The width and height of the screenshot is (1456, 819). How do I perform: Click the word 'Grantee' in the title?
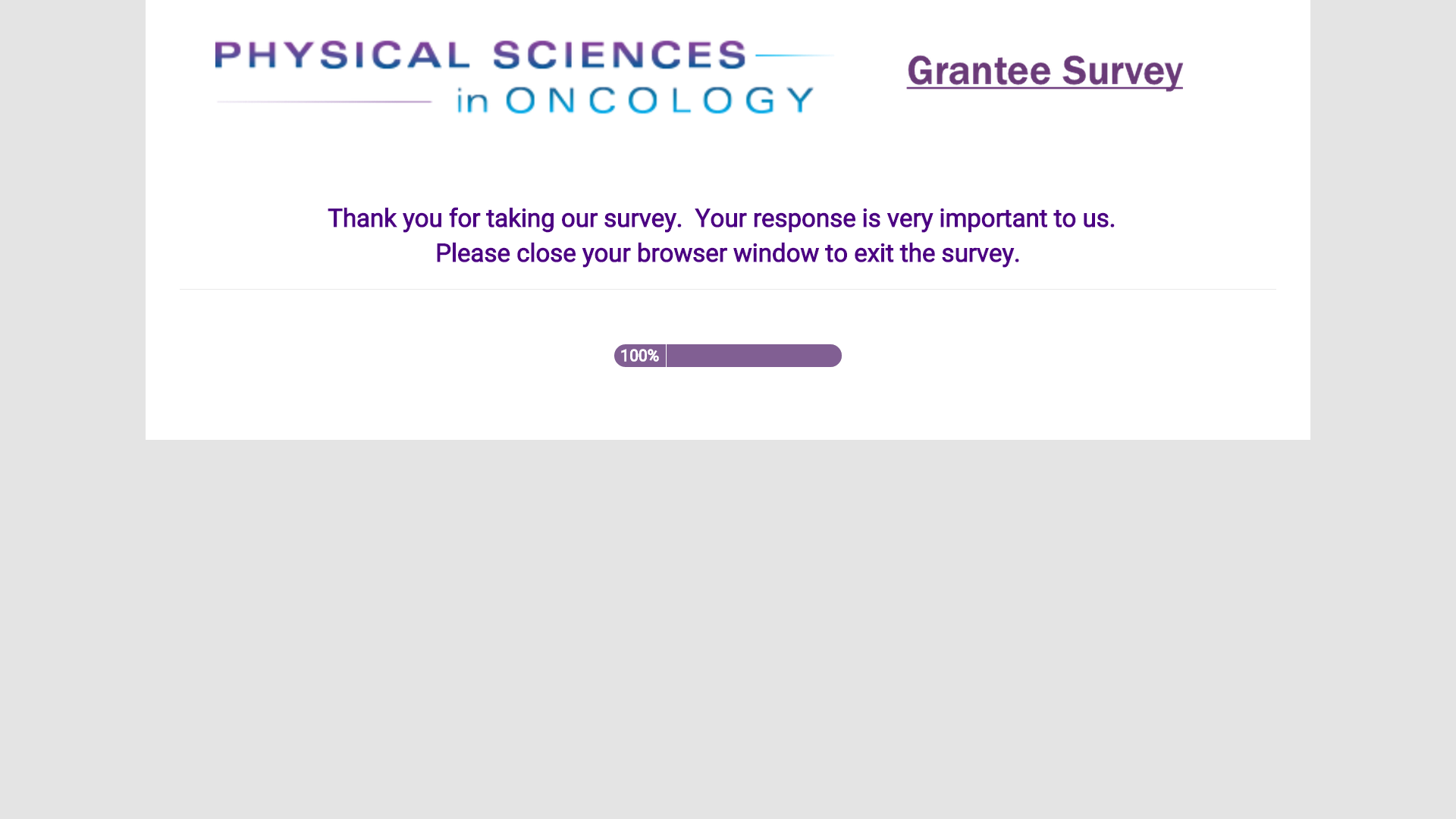[978, 71]
